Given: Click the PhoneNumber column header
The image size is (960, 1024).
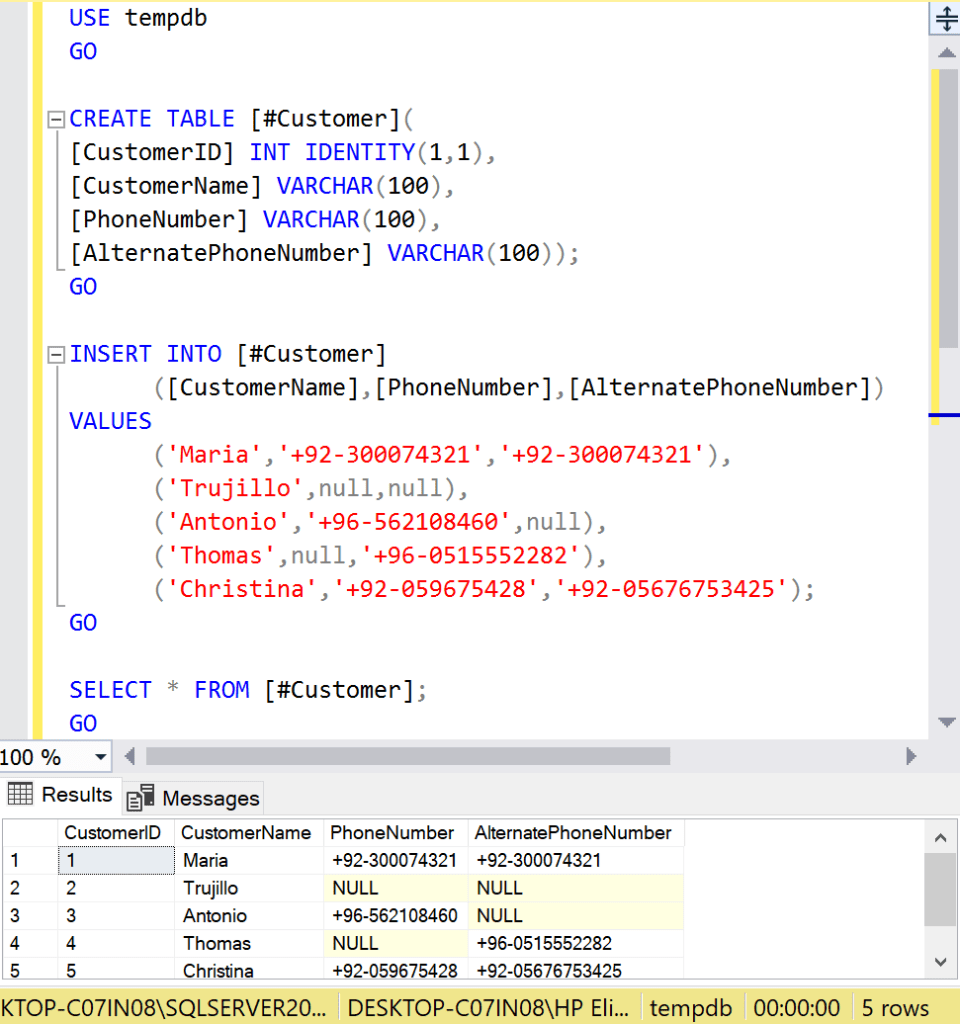Looking at the screenshot, I should 392,833.
